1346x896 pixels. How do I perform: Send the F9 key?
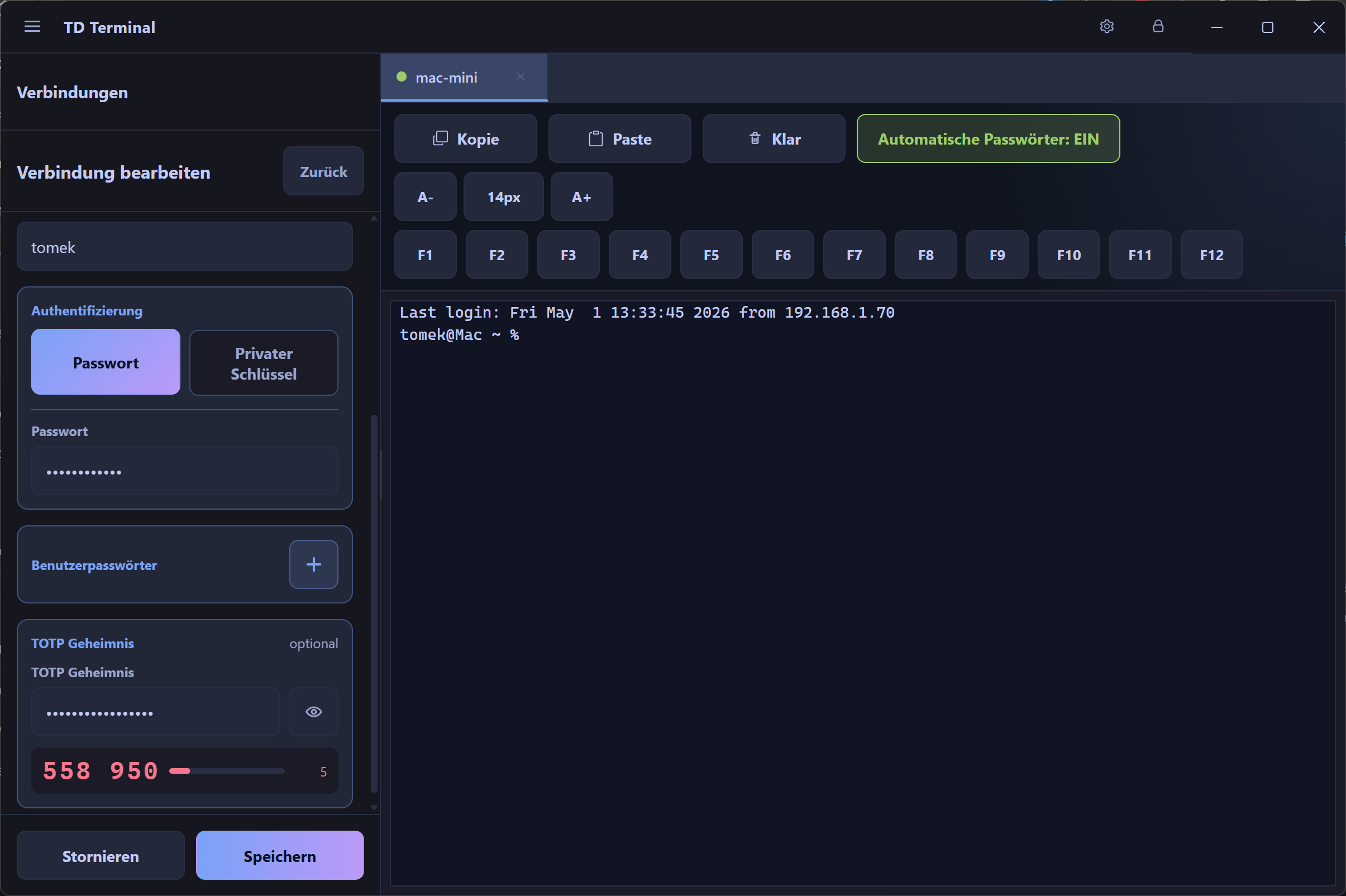tap(997, 255)
